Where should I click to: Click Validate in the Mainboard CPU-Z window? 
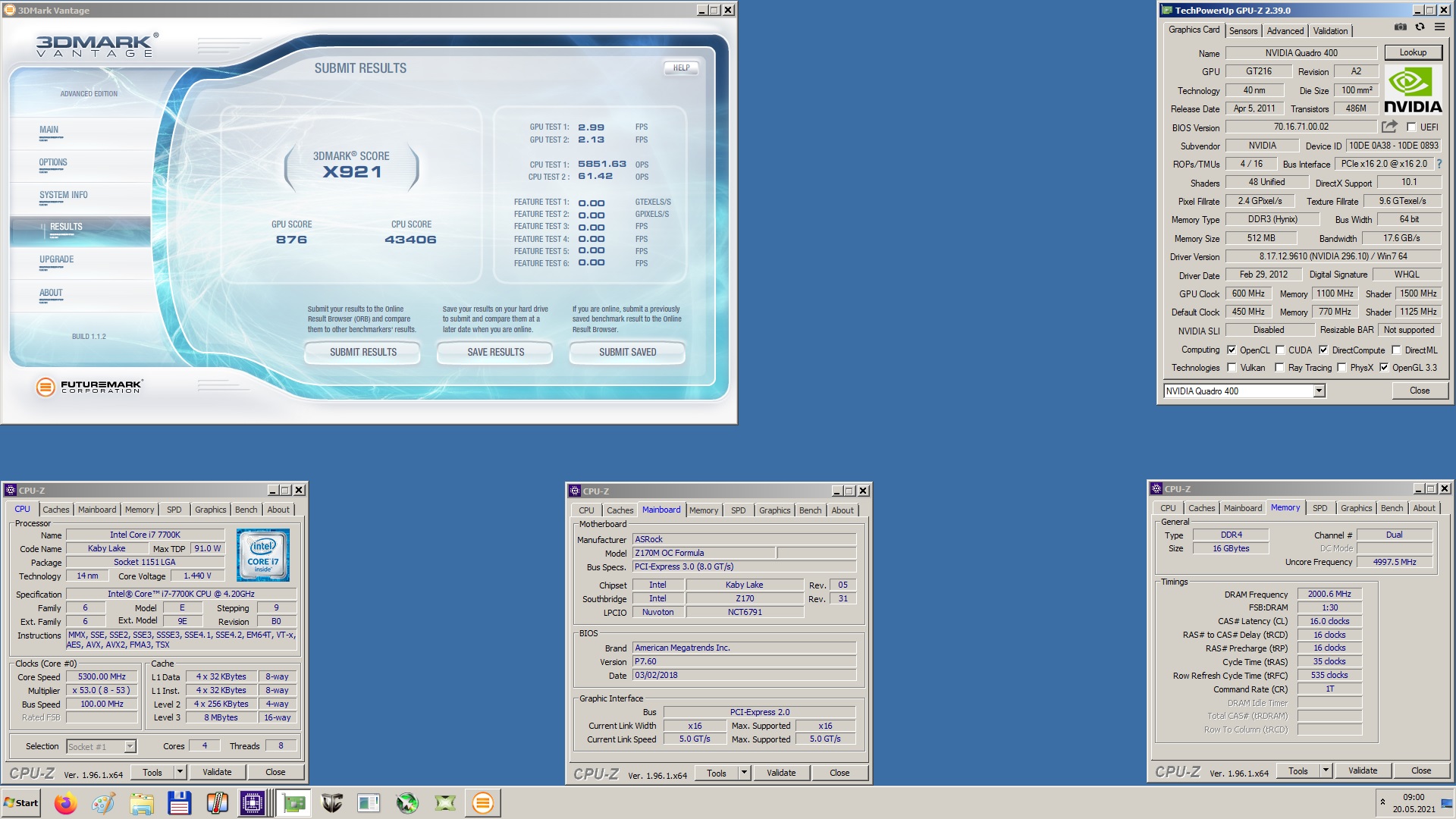point(781,773)
